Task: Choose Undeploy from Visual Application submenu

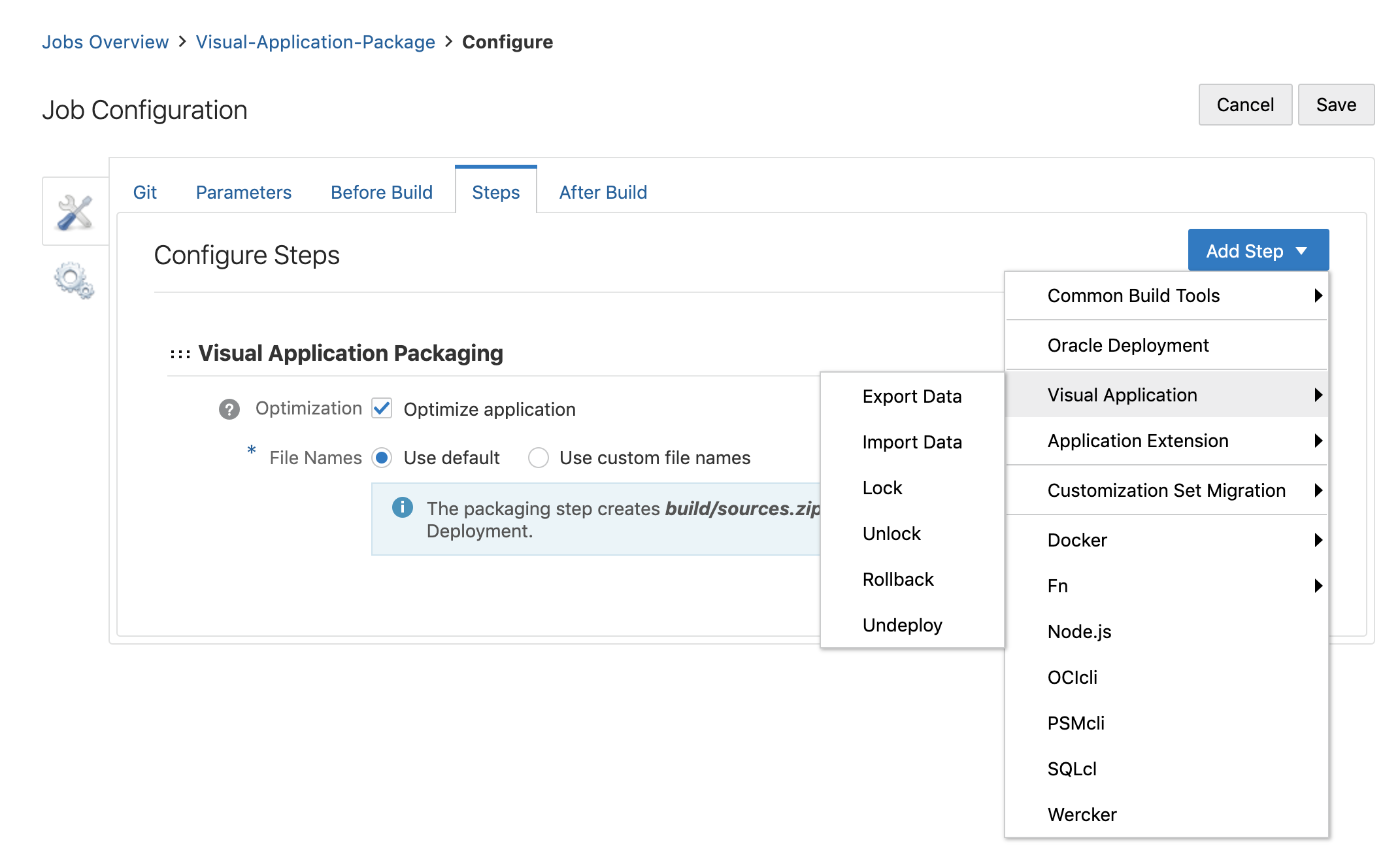Action: pos(902,625)
